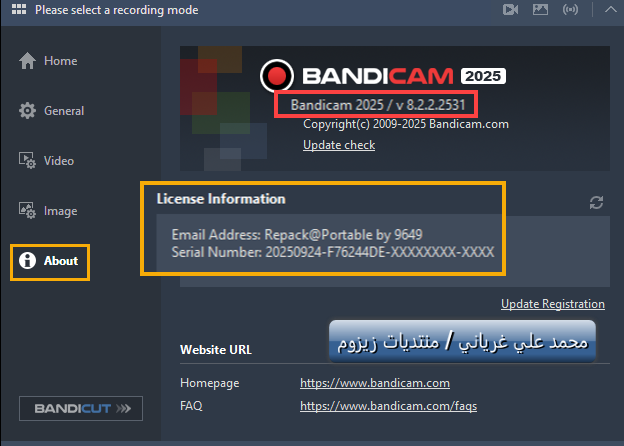Open the bandicam.com homepage link
Viewport: 624px width, 446px height.
[x=375, y=383]
